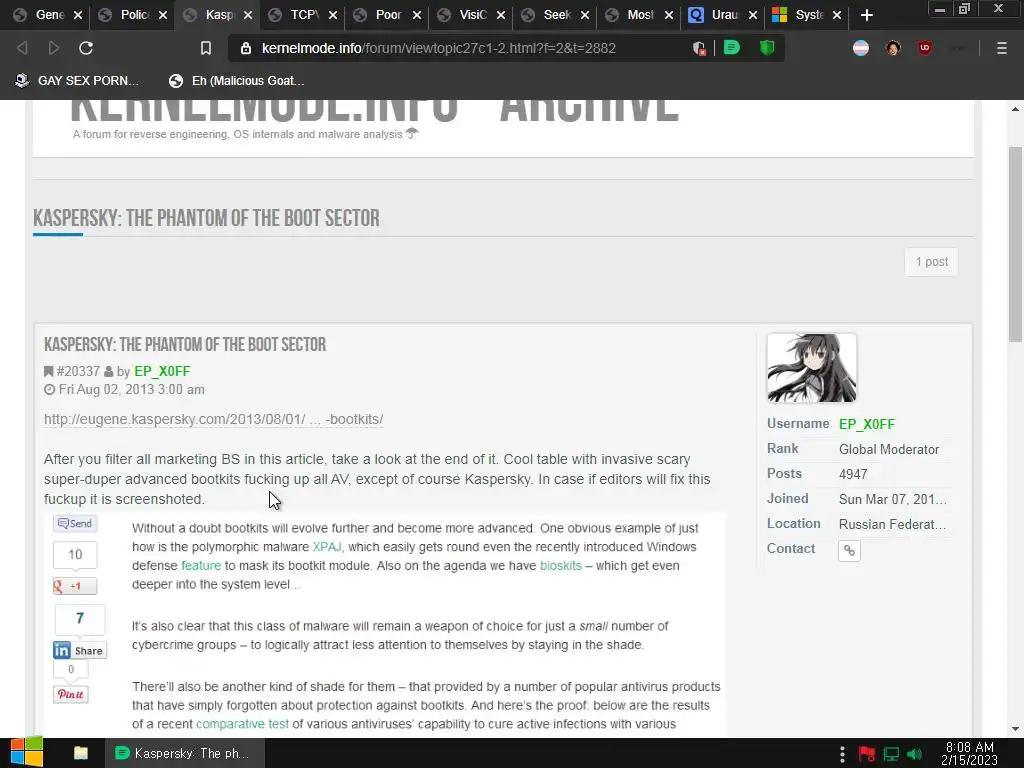Click the green chat extension icon in address bar

pos(731,48)
